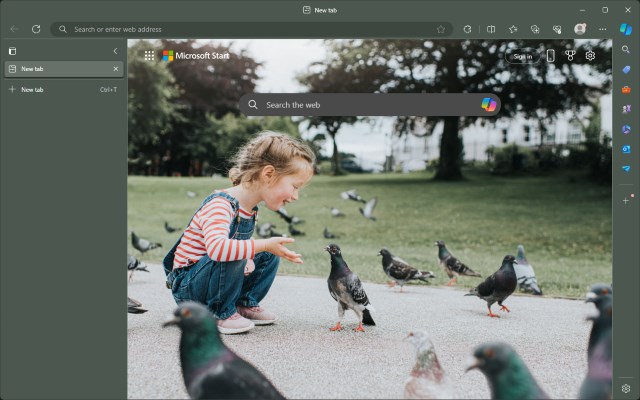This screenshot has height=400, width=640.
Task: Open Settings and more ellipsis menu
Action: pyautogui.click(x=602, y=29)
